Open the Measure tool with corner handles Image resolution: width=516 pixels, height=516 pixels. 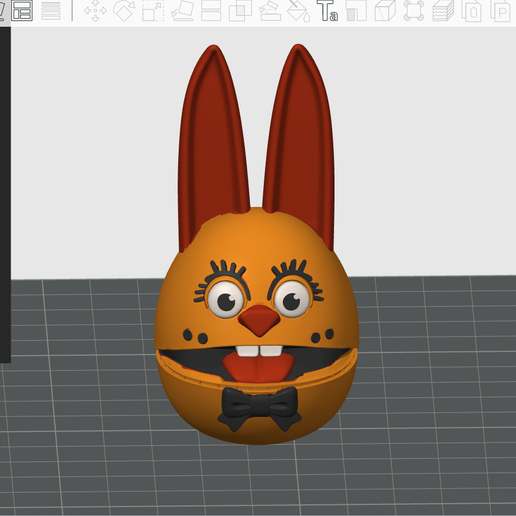click(x=414, y=11)
